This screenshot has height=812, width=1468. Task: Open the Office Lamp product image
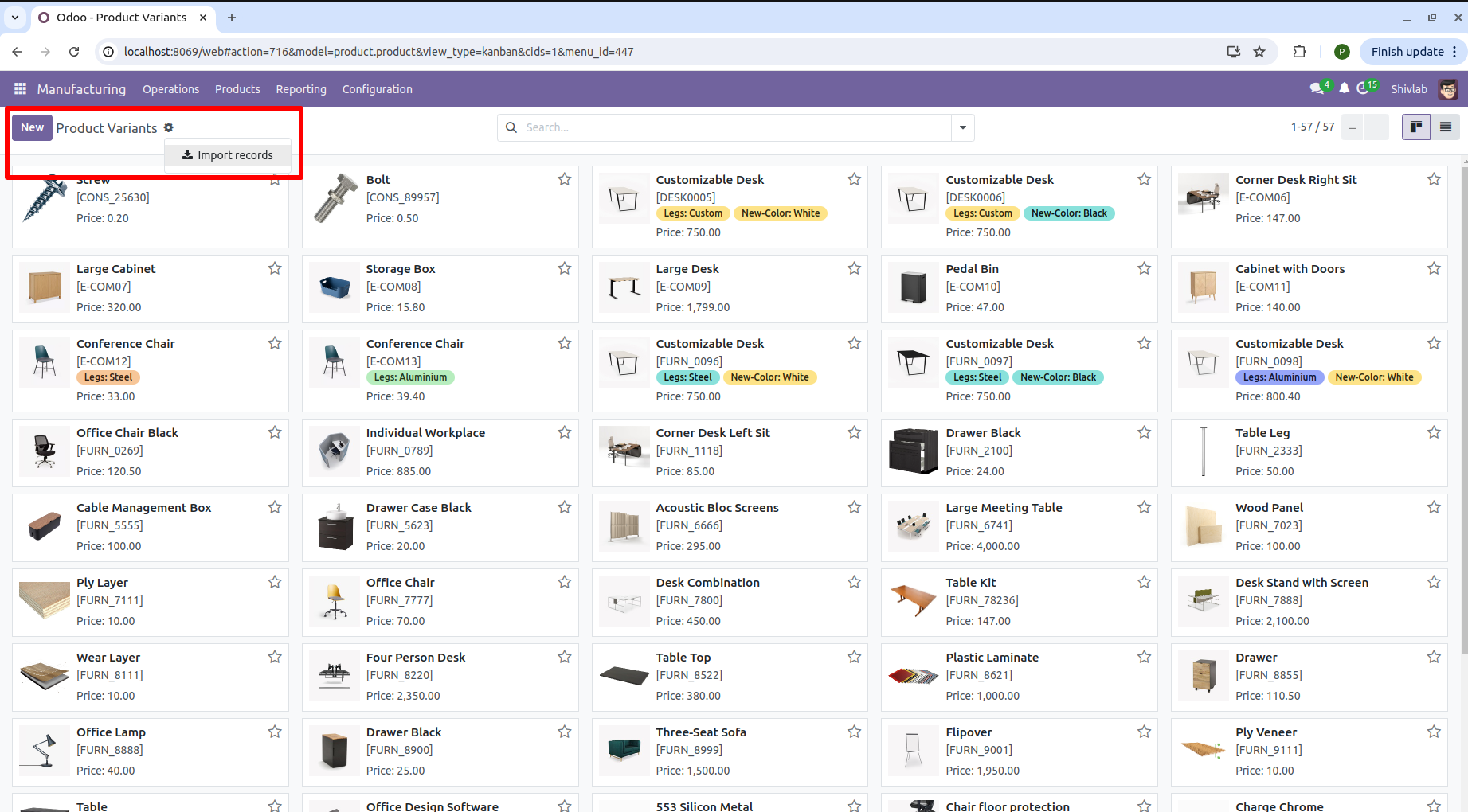[x=45, y=750]
